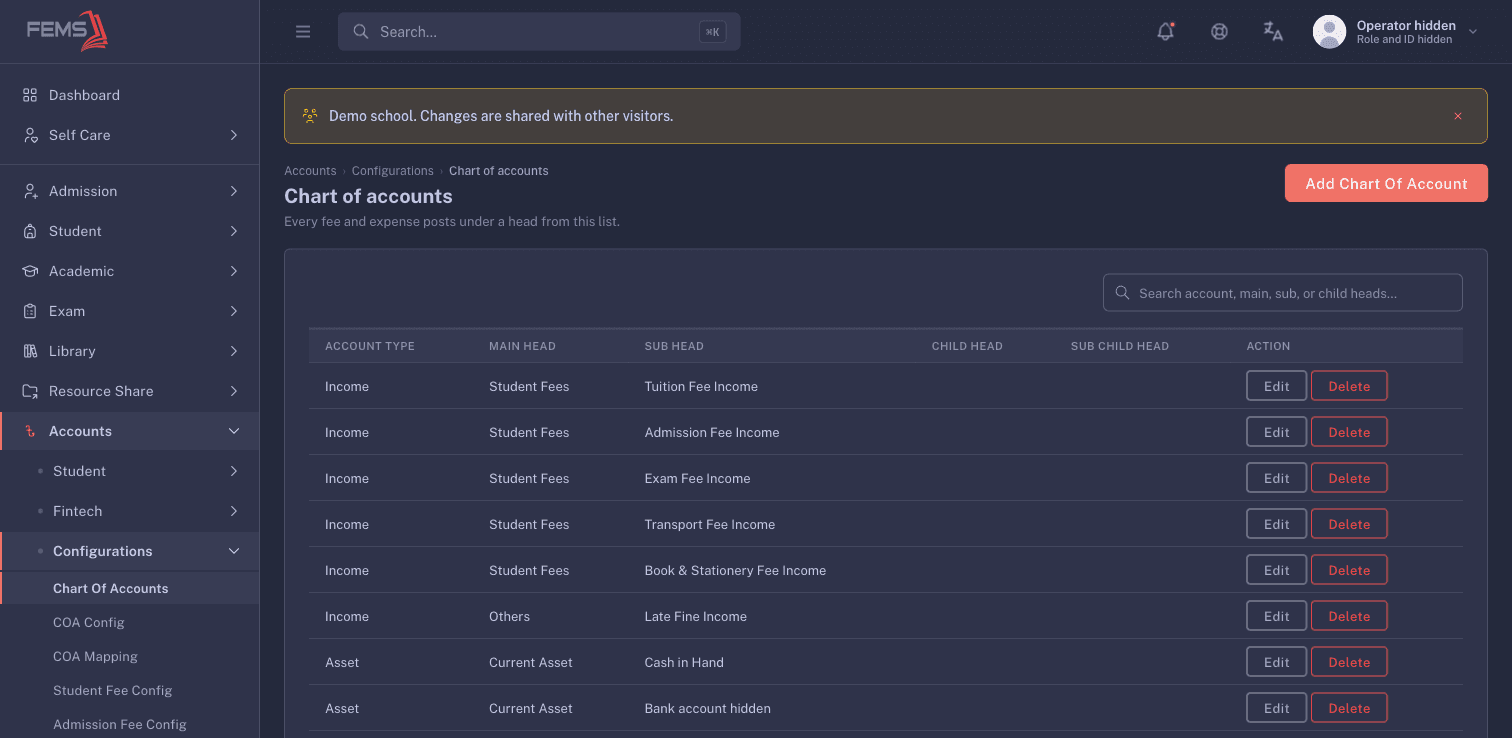
Task: Click the Student backpack icon
Action: (x=30, y=231)
